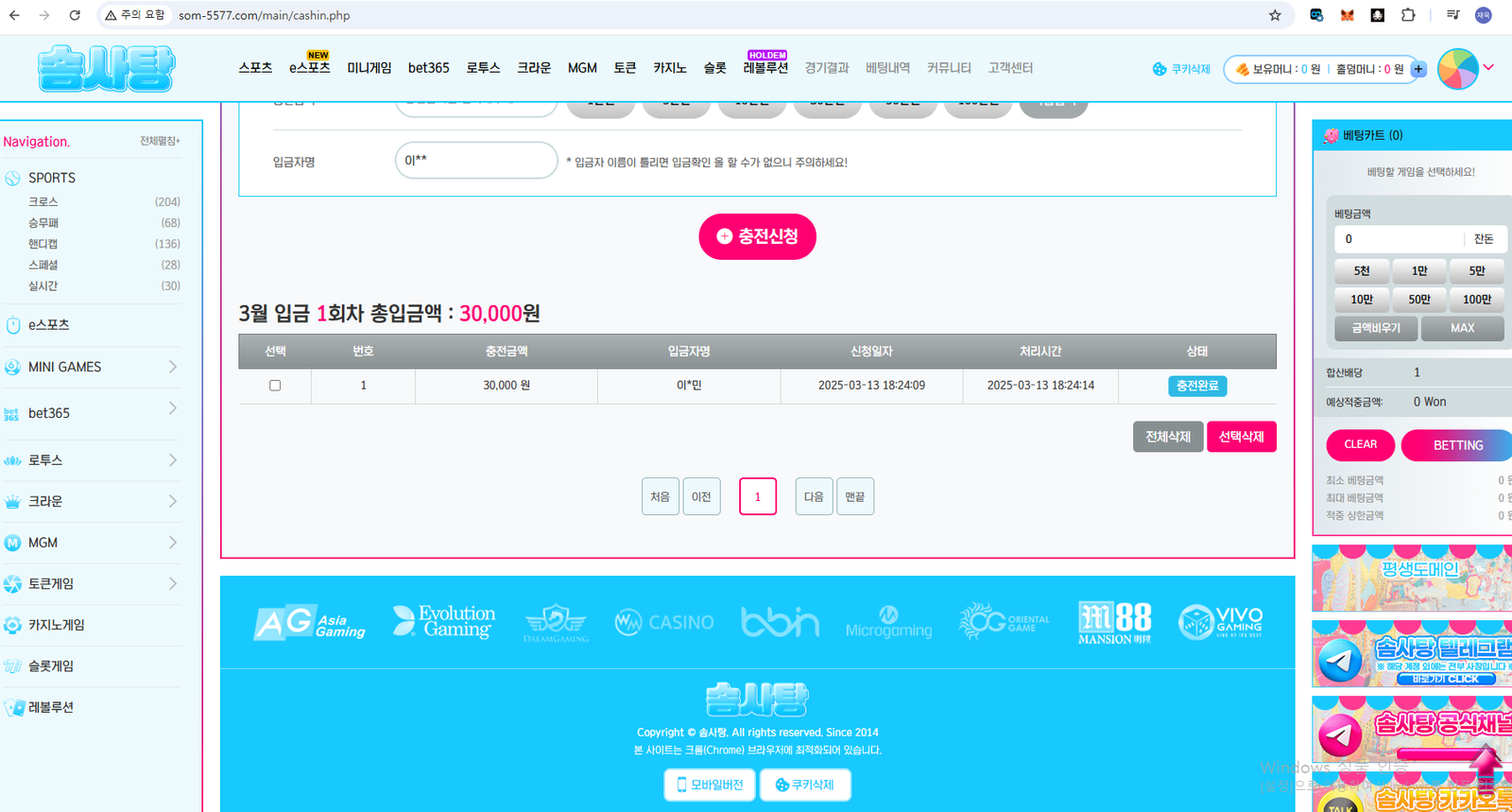Expand the bet365 sidebar section

[172, 408]
